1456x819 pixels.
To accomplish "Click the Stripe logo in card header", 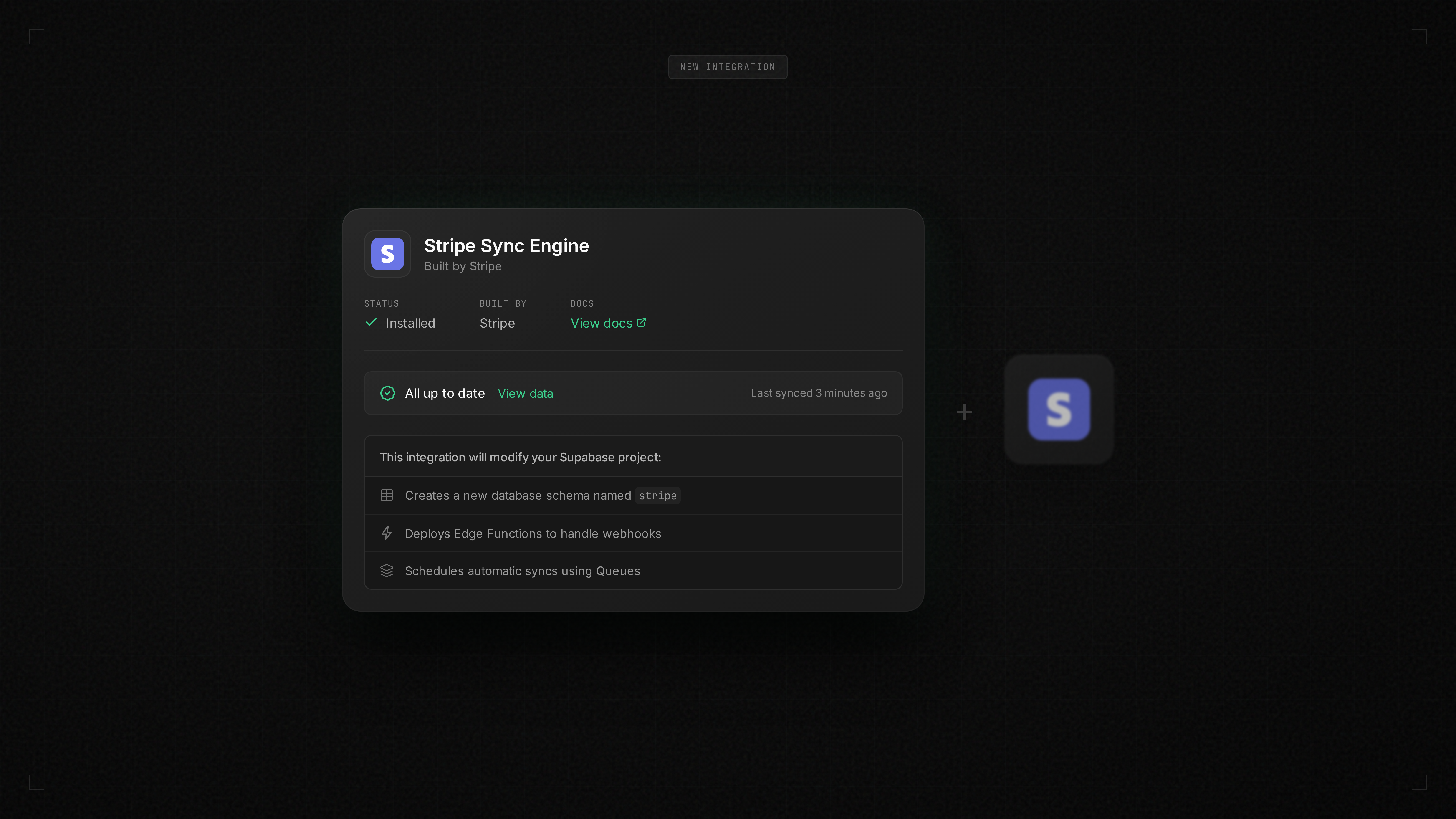I will (x=387, y=254).
